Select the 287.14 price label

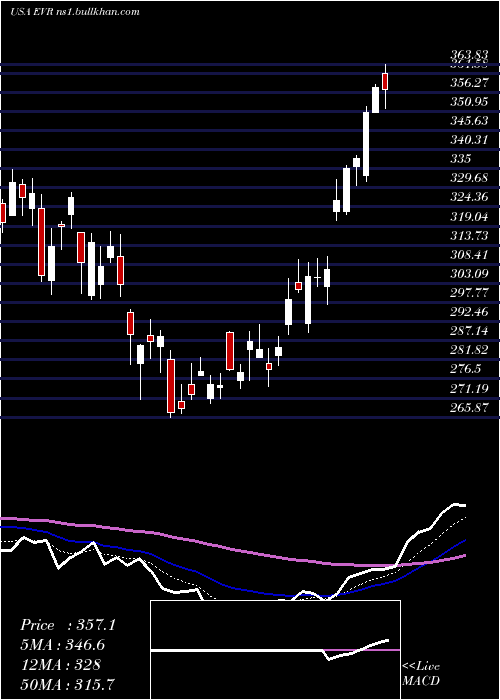[469, 330]
